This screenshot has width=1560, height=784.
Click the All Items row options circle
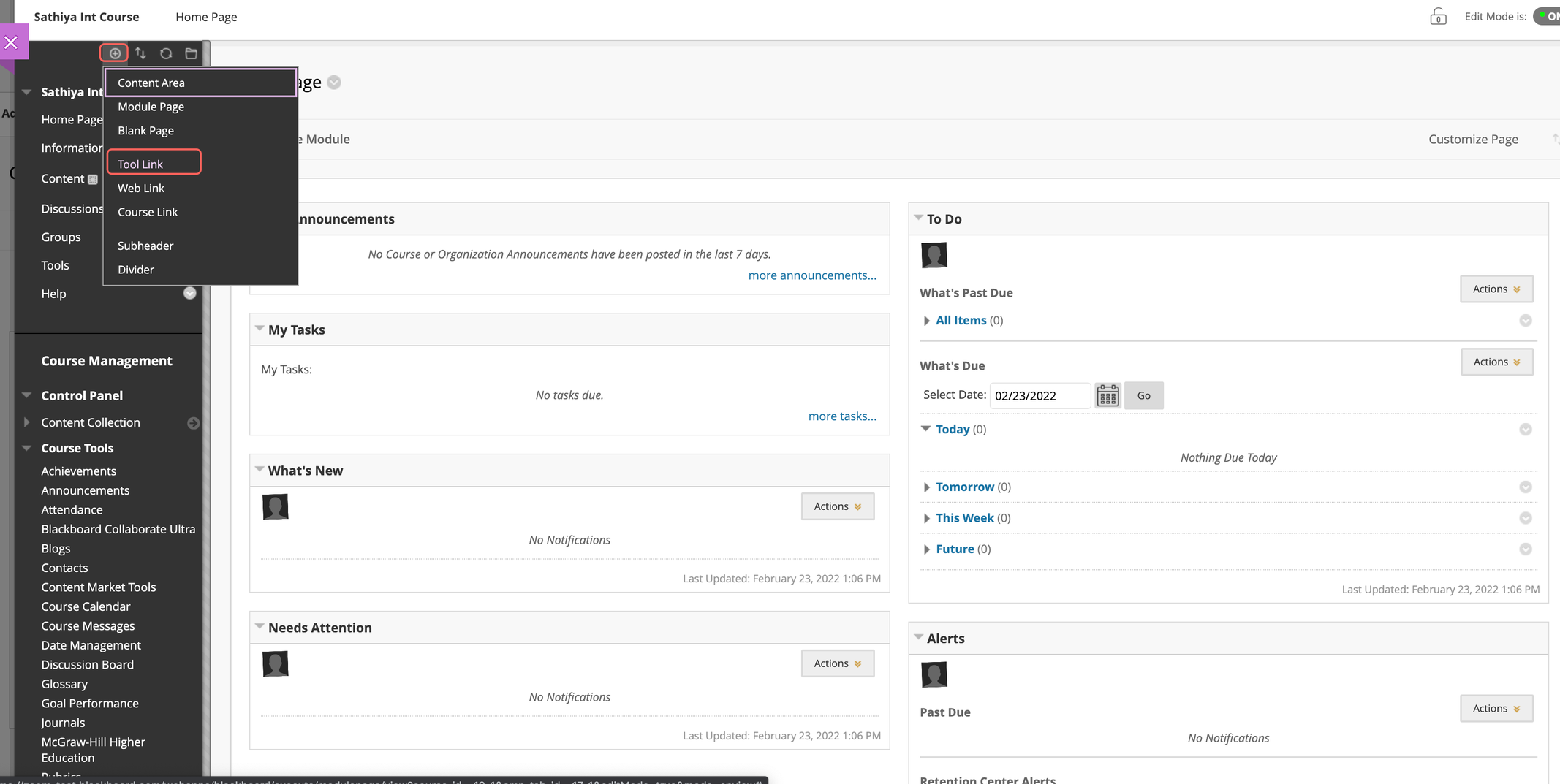(x=1526, y=321)
